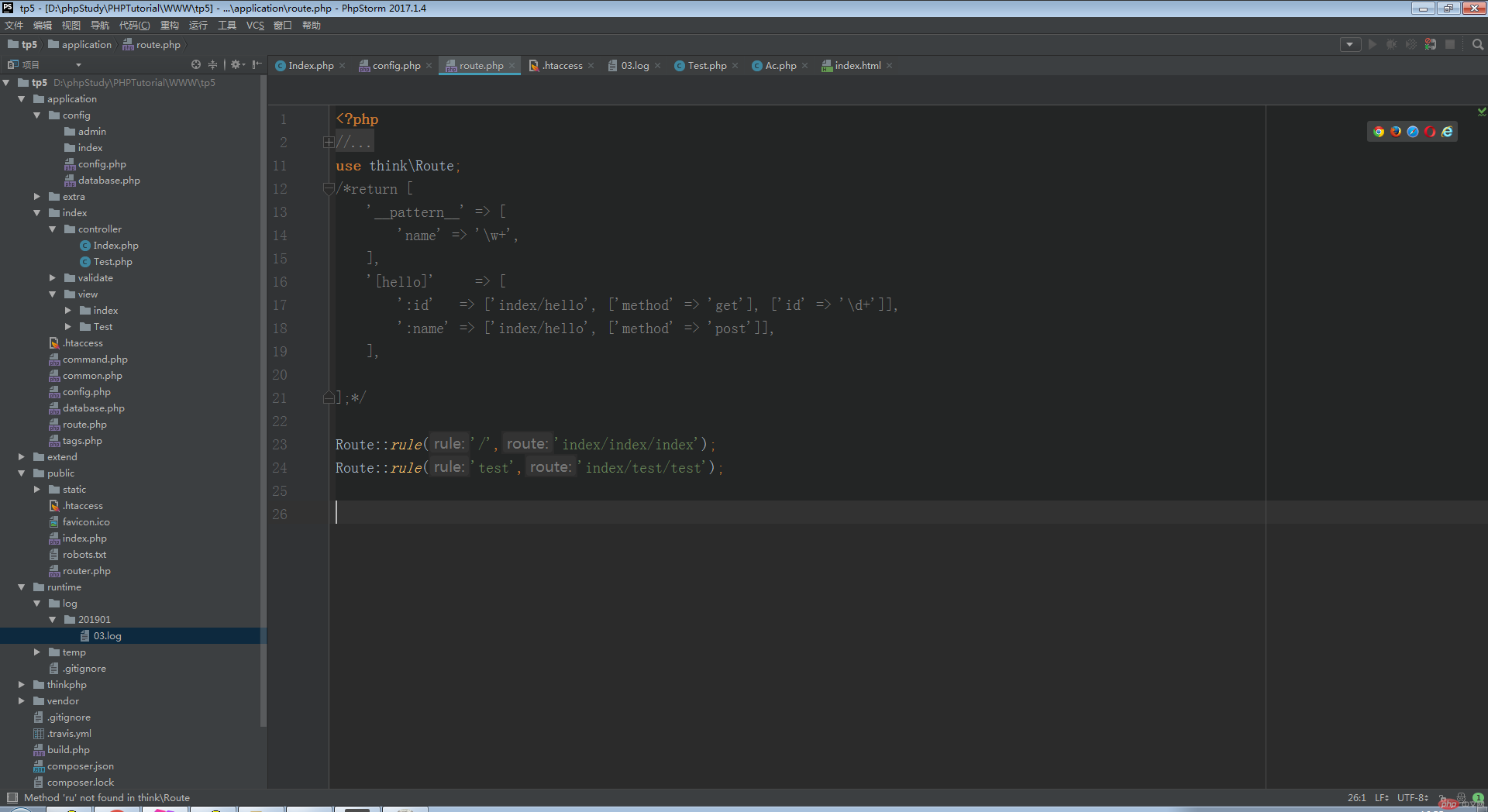Collapse the block comment fold at line 12
The image size is (1488, 812).
(x=329, y=188)
